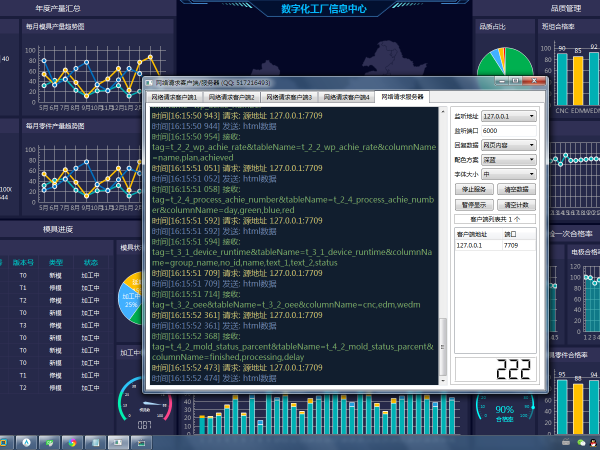Open the 配色方案 dropdown showing 深蓝

509,159
